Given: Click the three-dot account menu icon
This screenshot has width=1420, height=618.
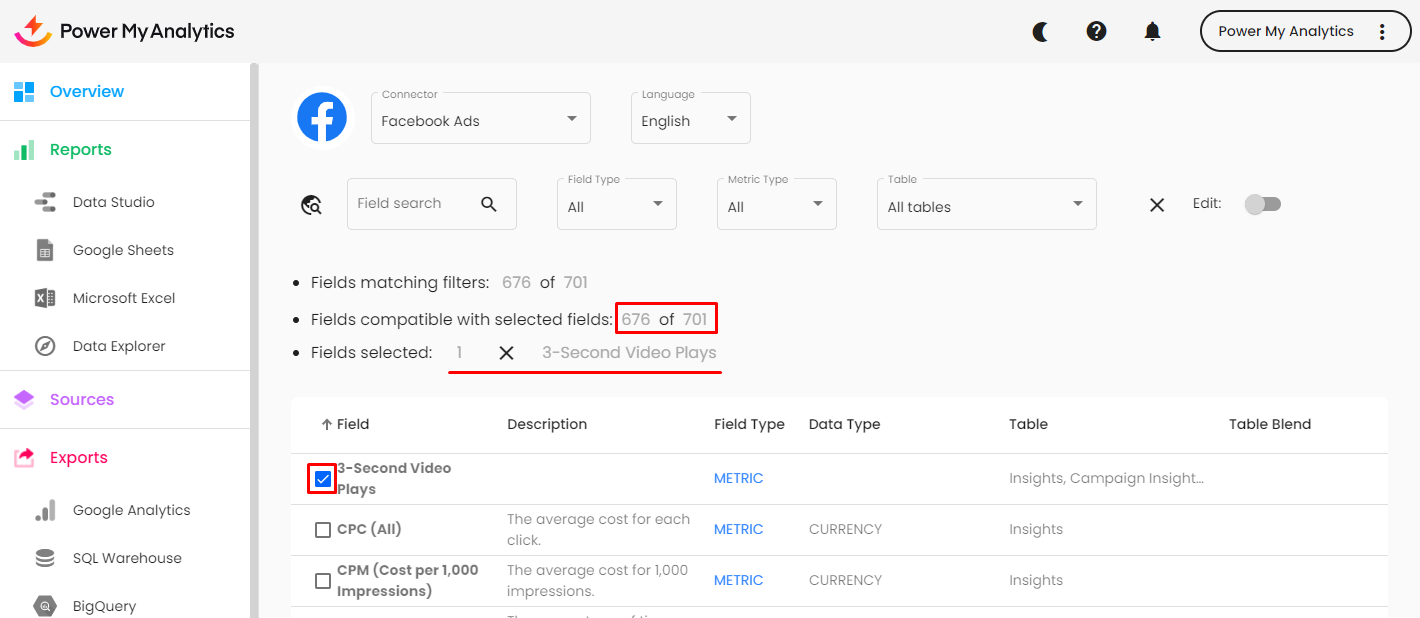Looking at the screenshot, I should coord(1382,32).
